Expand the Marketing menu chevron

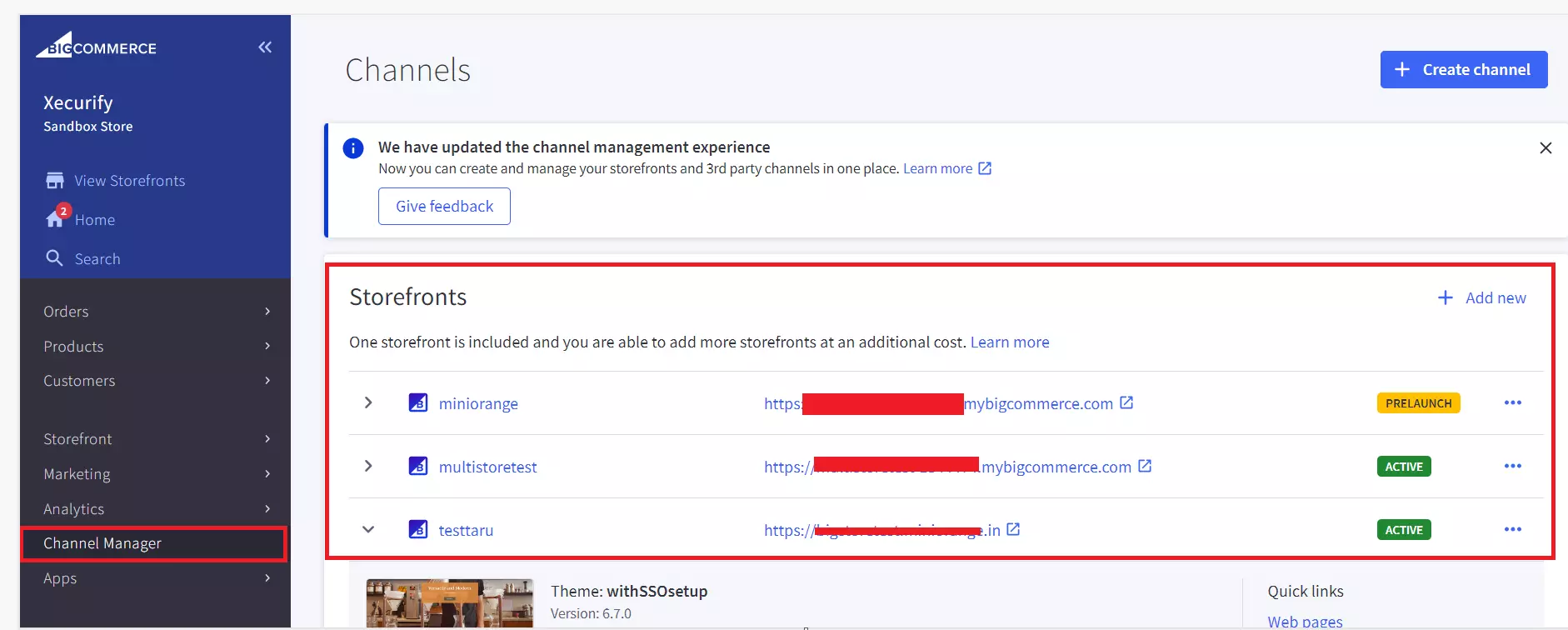pos(267,474)
